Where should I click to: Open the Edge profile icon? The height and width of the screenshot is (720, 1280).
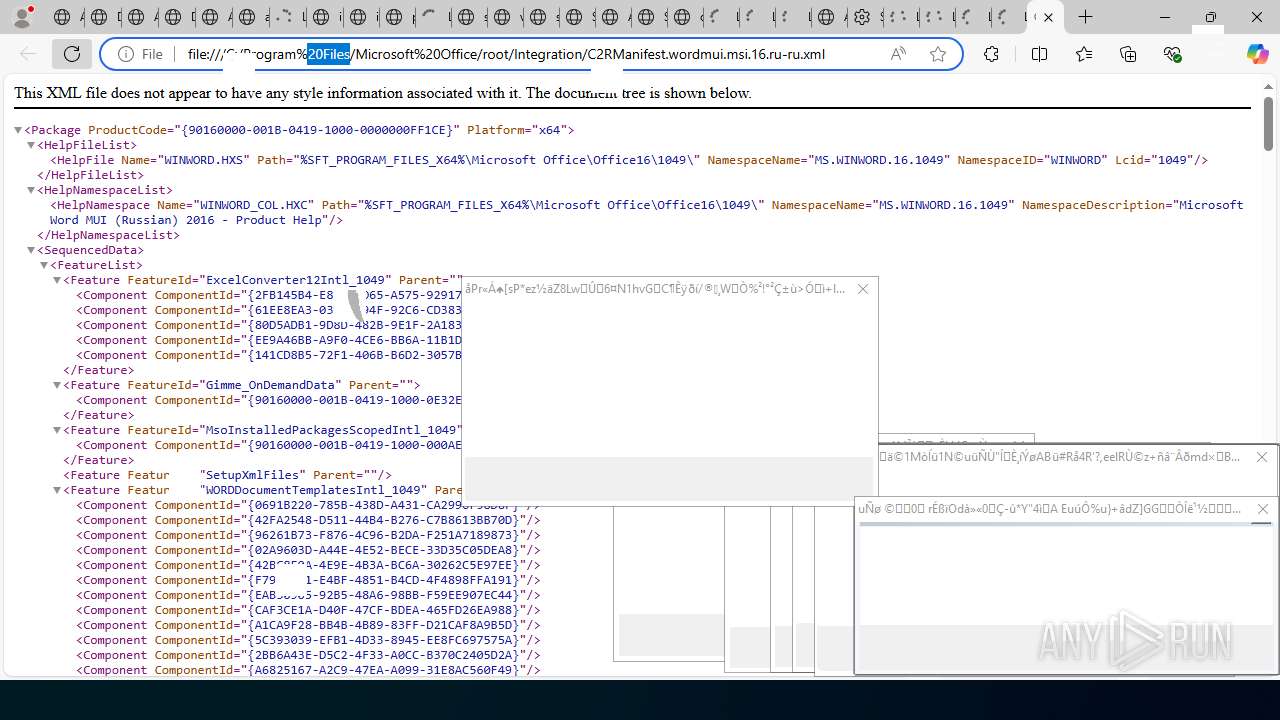click(x=22, y=17)
